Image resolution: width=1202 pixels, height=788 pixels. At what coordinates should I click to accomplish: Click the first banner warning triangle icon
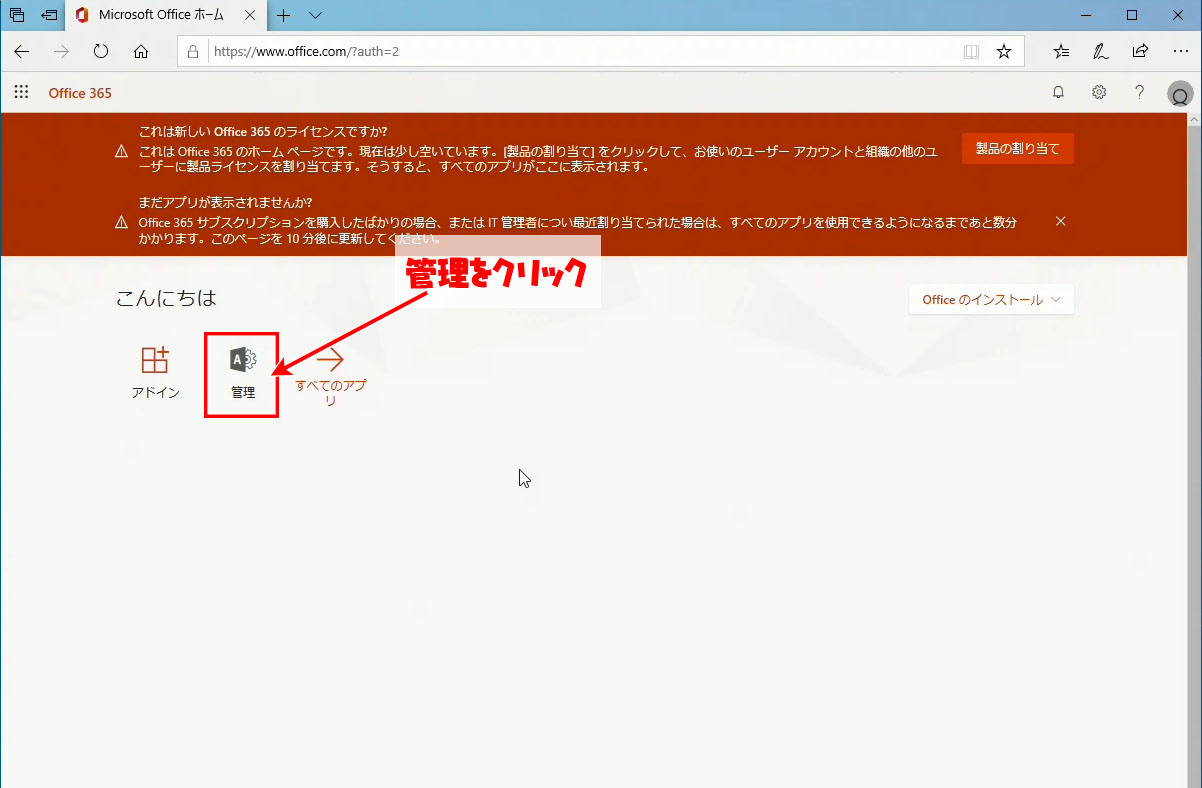121,151
